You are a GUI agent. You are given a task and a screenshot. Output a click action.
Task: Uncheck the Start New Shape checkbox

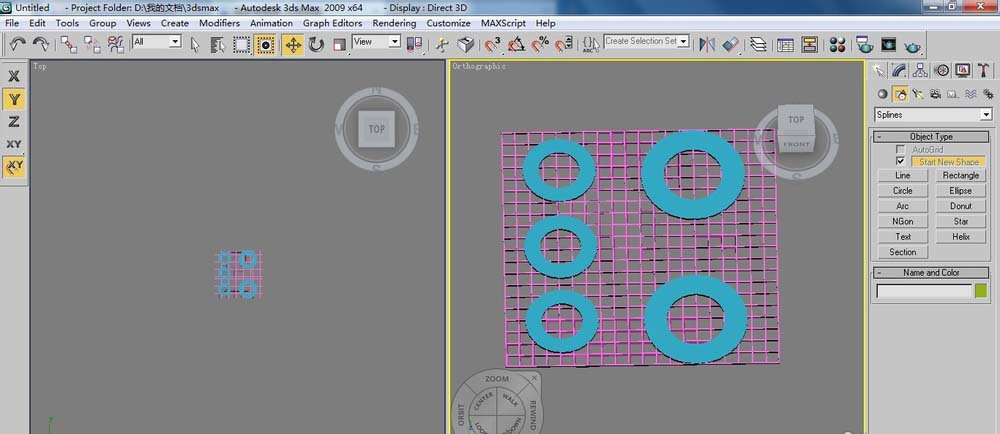(901, 162)
